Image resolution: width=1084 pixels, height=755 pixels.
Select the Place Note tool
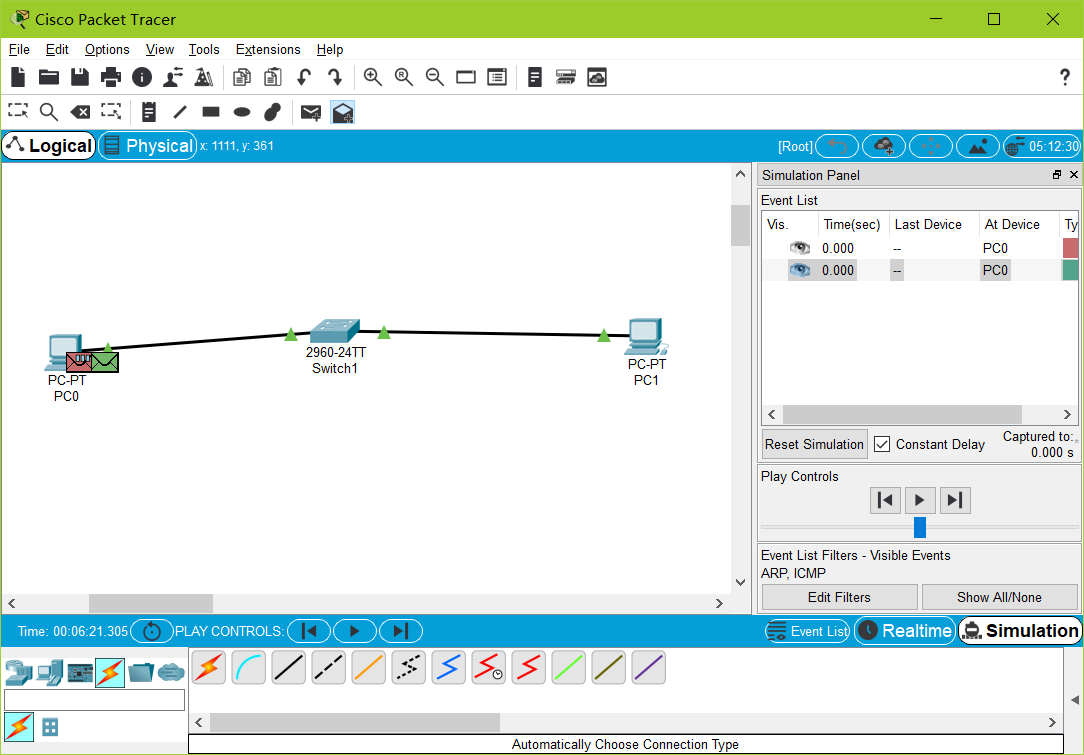tap(149, 112)
